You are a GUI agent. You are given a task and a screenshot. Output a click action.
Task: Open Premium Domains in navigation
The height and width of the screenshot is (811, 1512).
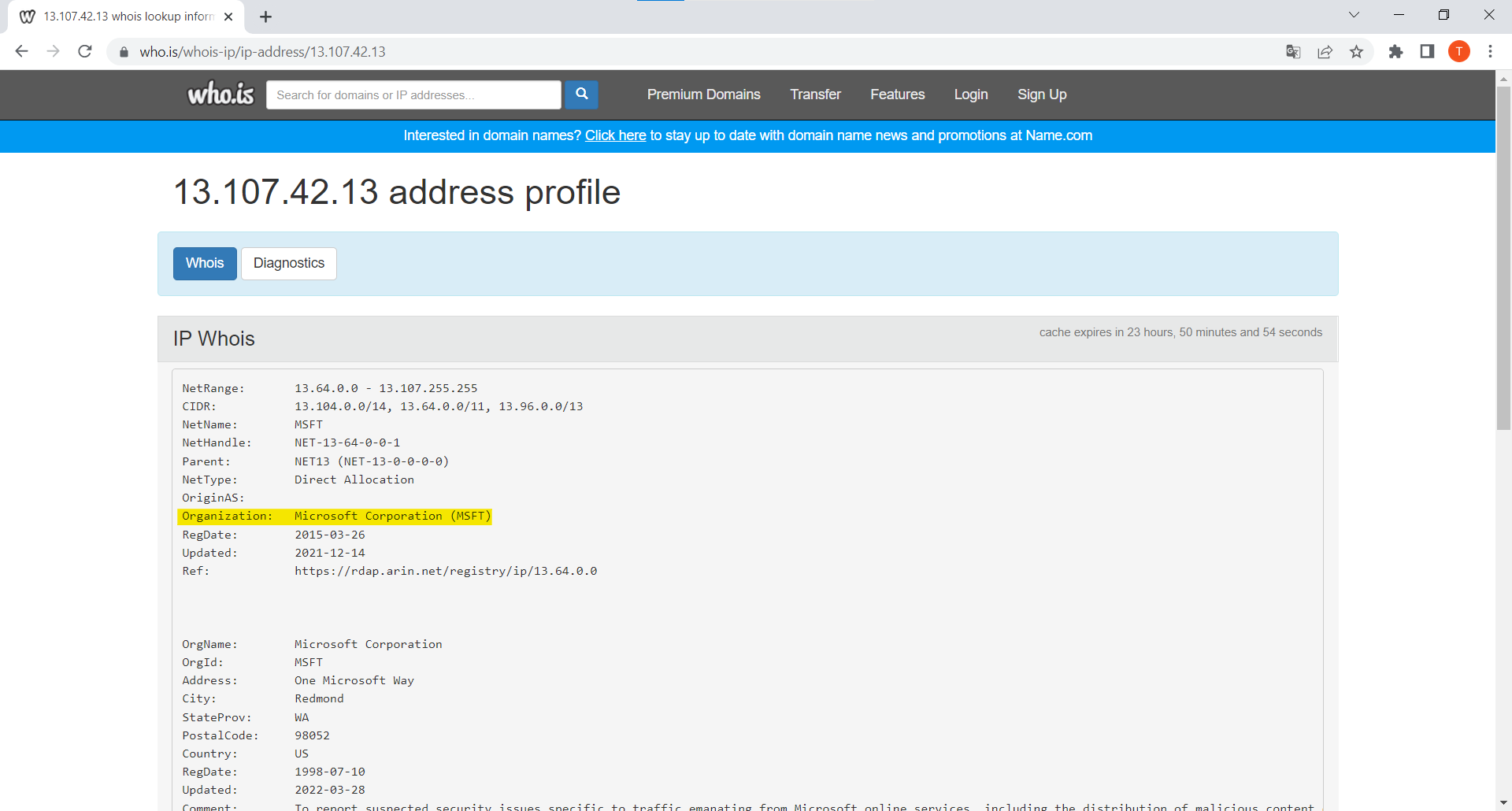click(703, 94)
